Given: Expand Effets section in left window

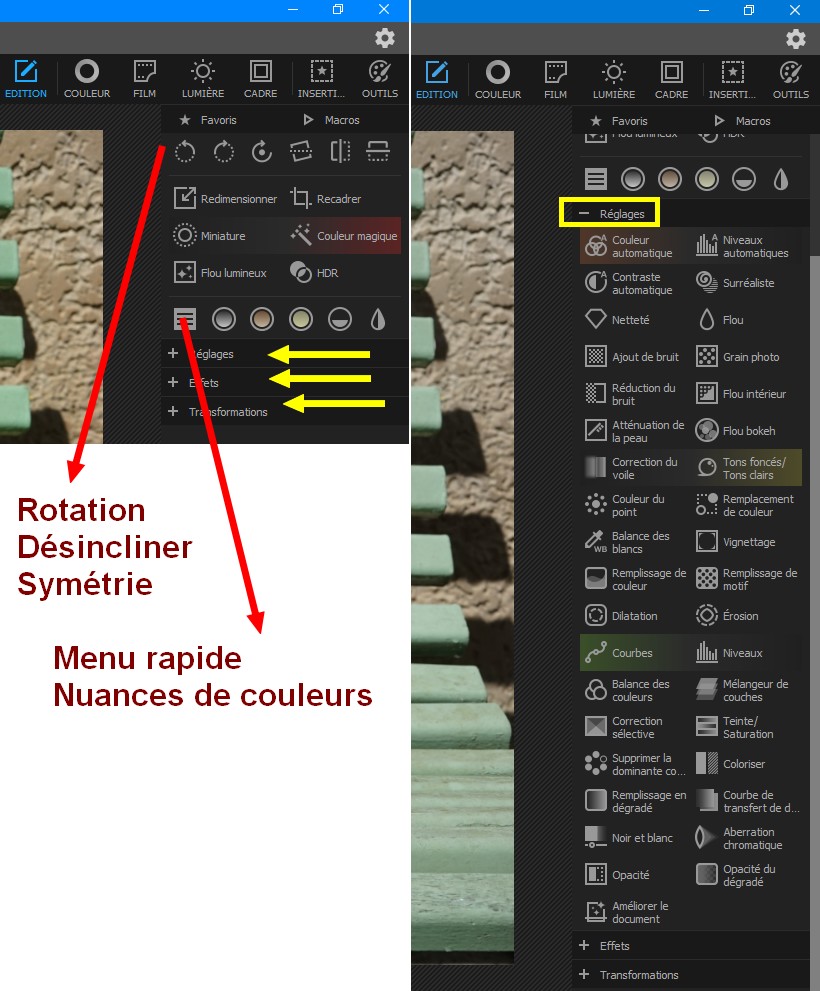Looking at the screenshot, I should (285, 382).
